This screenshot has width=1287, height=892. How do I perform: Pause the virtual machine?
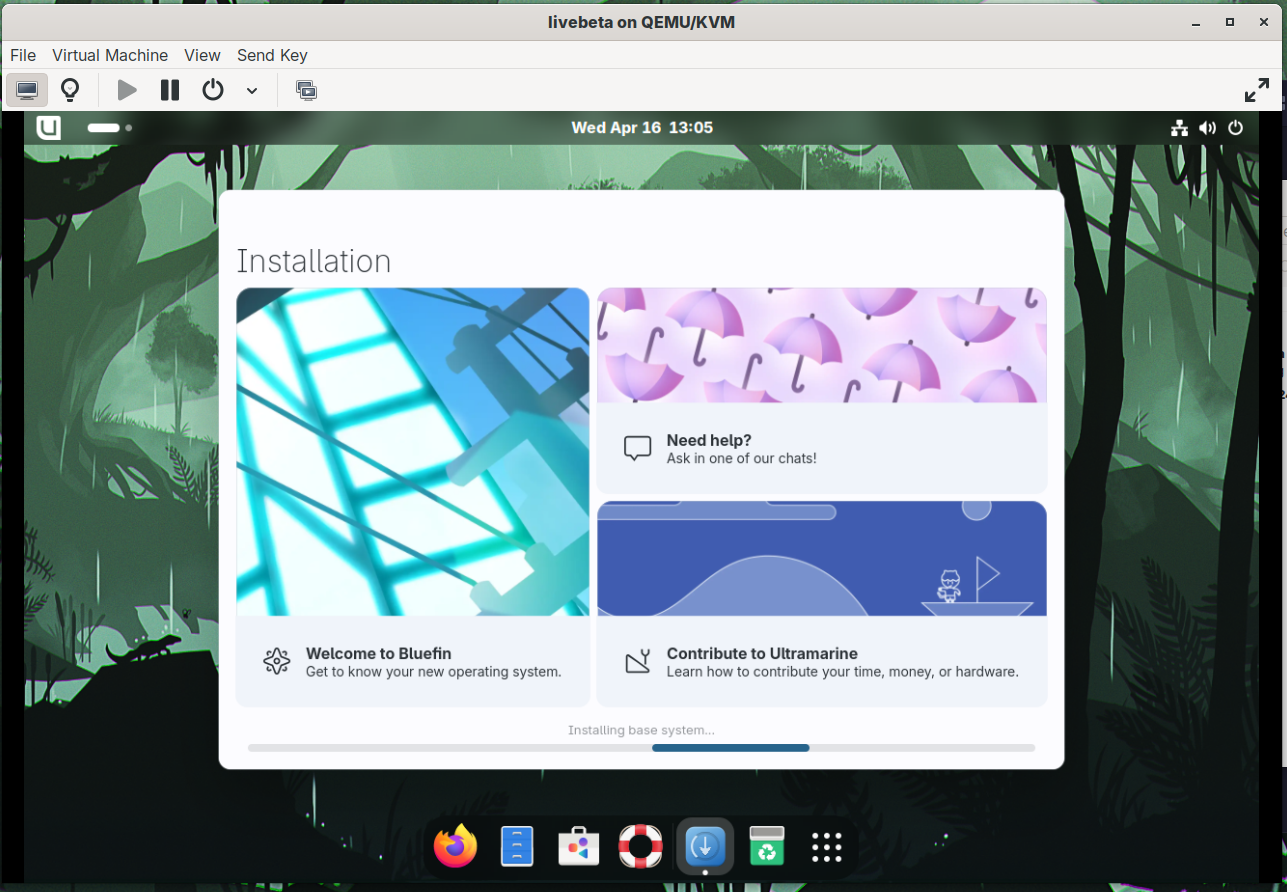(x=170, y=90)
